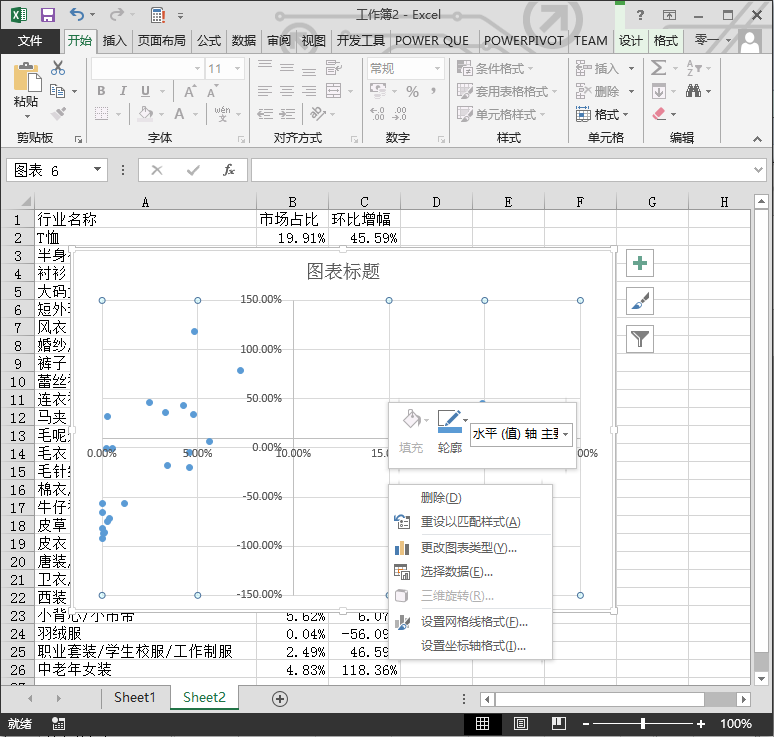Screen dimensions: 774x737
Task: Choose 删除(D) in context menu
Action: [x=470, y=498]
